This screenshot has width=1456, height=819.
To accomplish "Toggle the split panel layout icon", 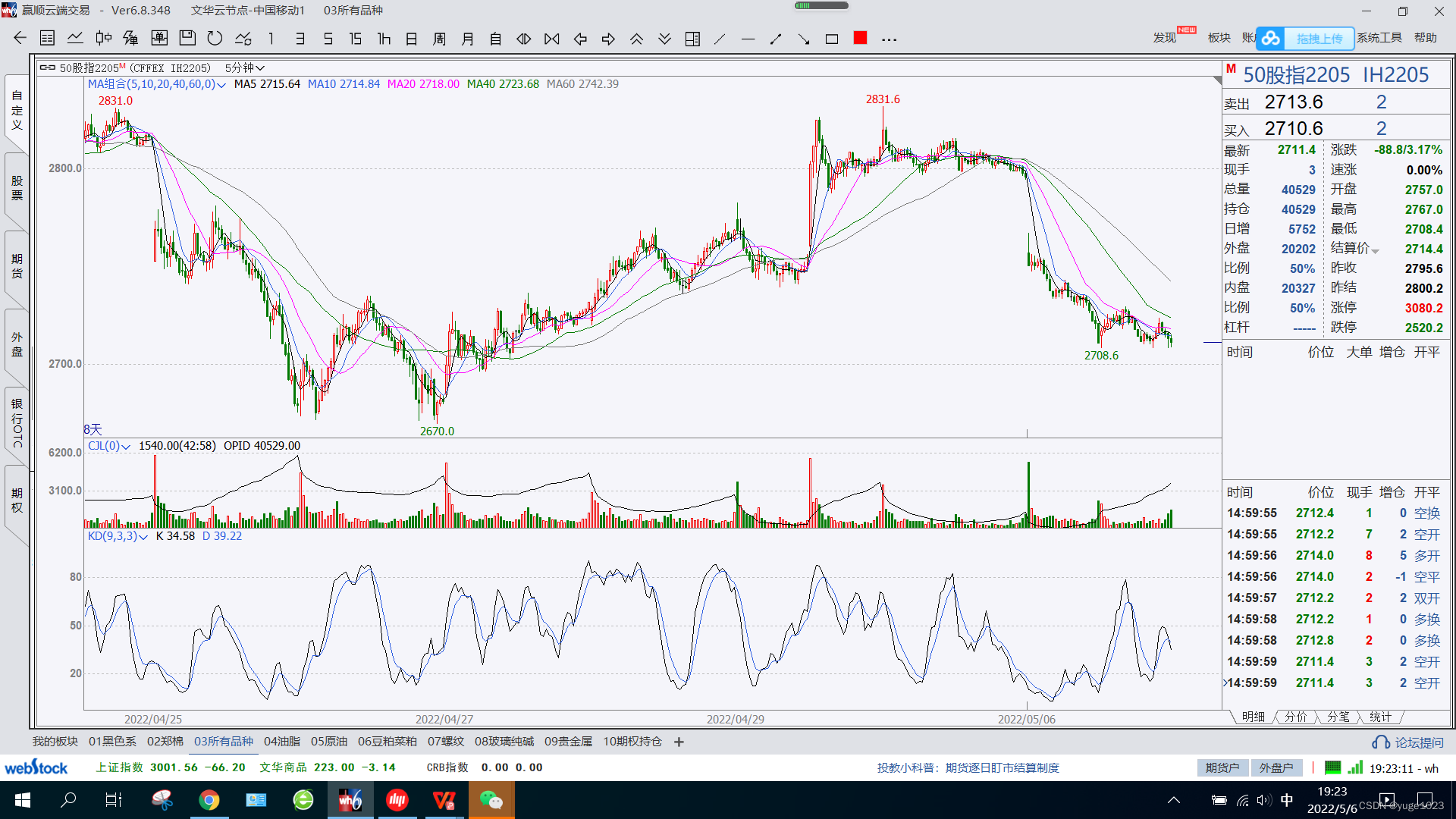I will click(692, 39).
